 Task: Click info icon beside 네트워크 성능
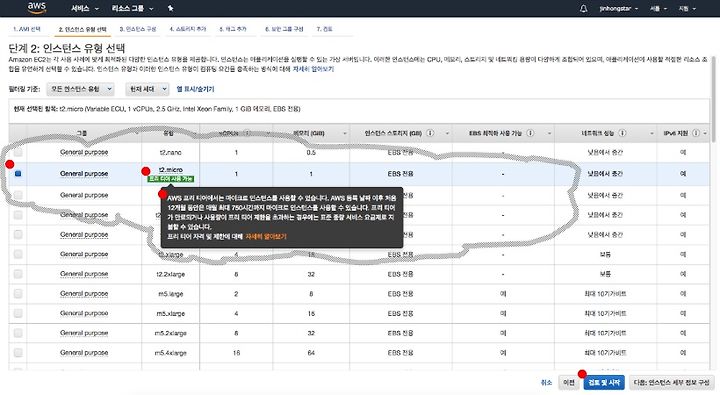pyautogui.click(x=622, y=133)
